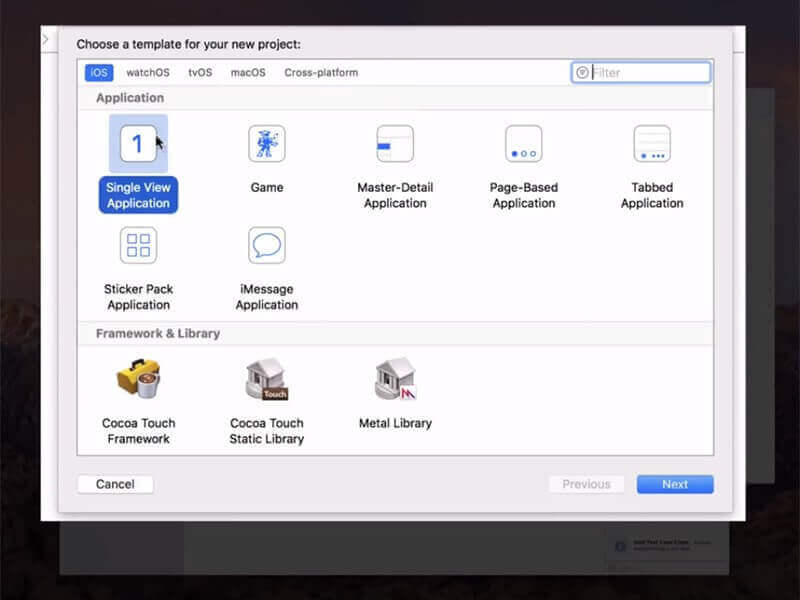This screenshot has width=800, height=600.
Task: Open the tvOS template section
Action: click(x=198, y=72)
